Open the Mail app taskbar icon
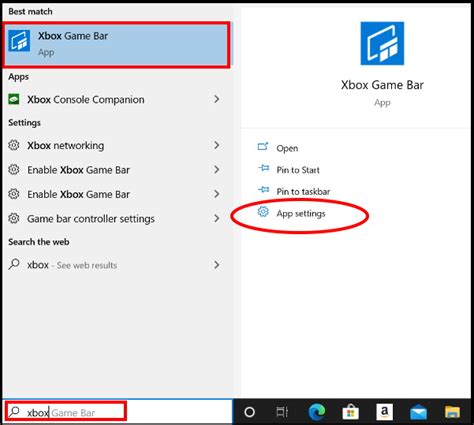The width and height of the screenshot is (474, 425). [418, 413]
